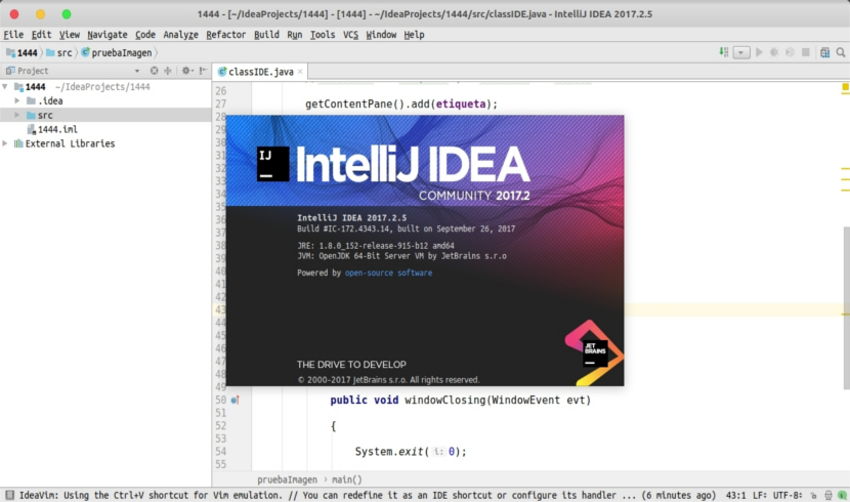Click the green macOS-style maximize button
The width and height of the screenshot is (850, 502).
66,14
